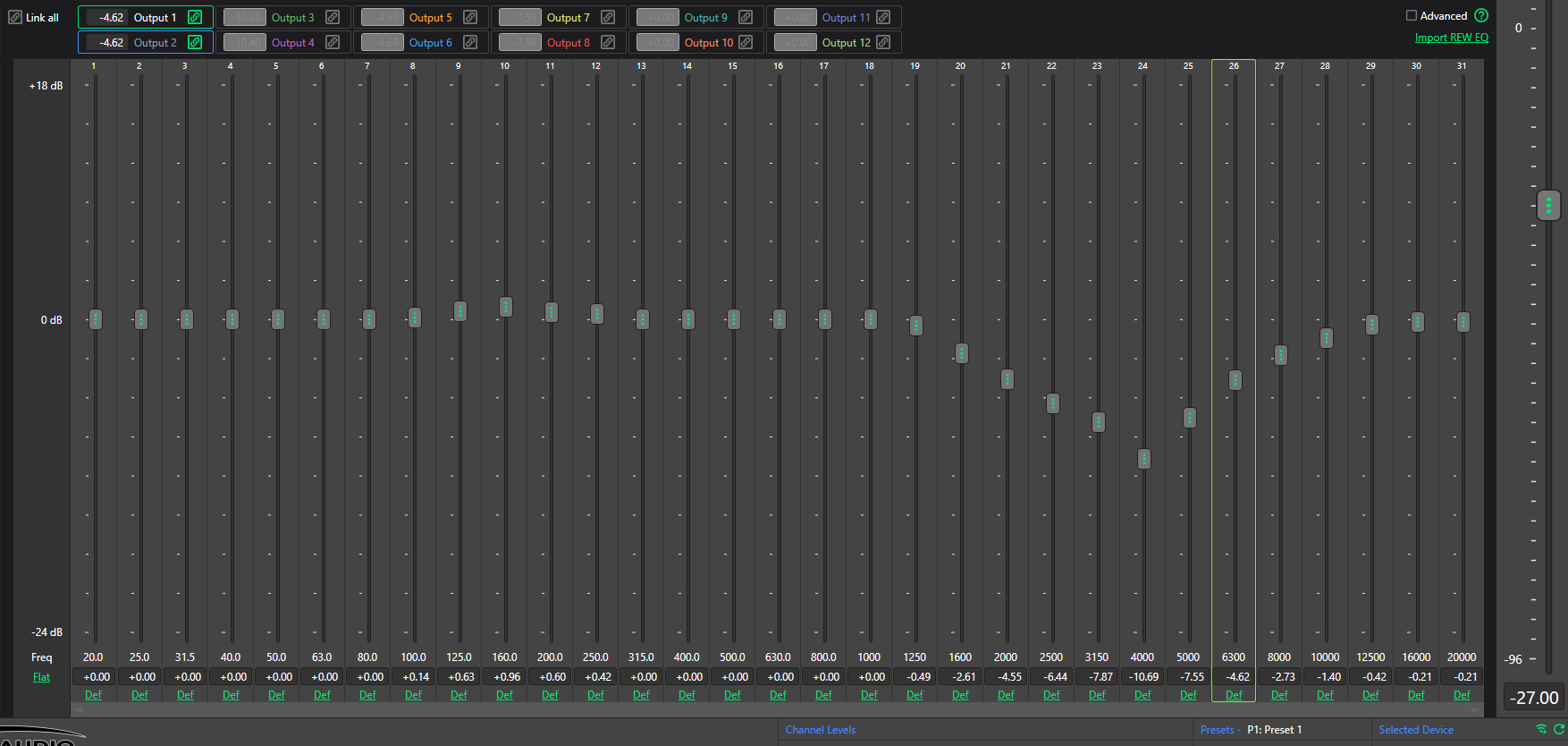Unlink Output 1 via its green link icon
The width and height of the screenshot is (1568, 746).
tap(195, 17)
